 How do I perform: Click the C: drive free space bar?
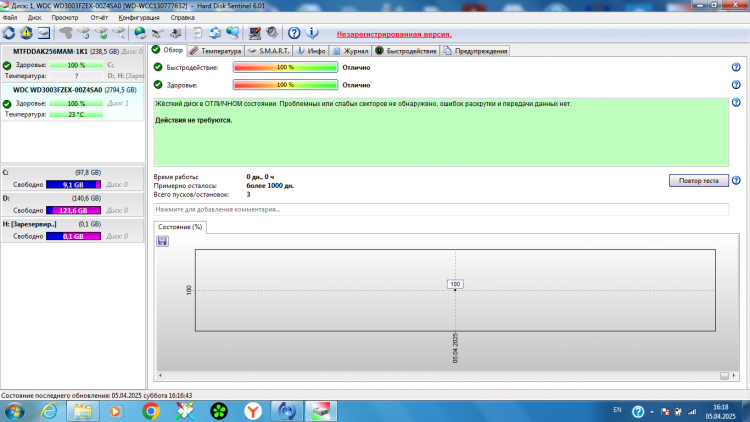click(x=73, y=185)
